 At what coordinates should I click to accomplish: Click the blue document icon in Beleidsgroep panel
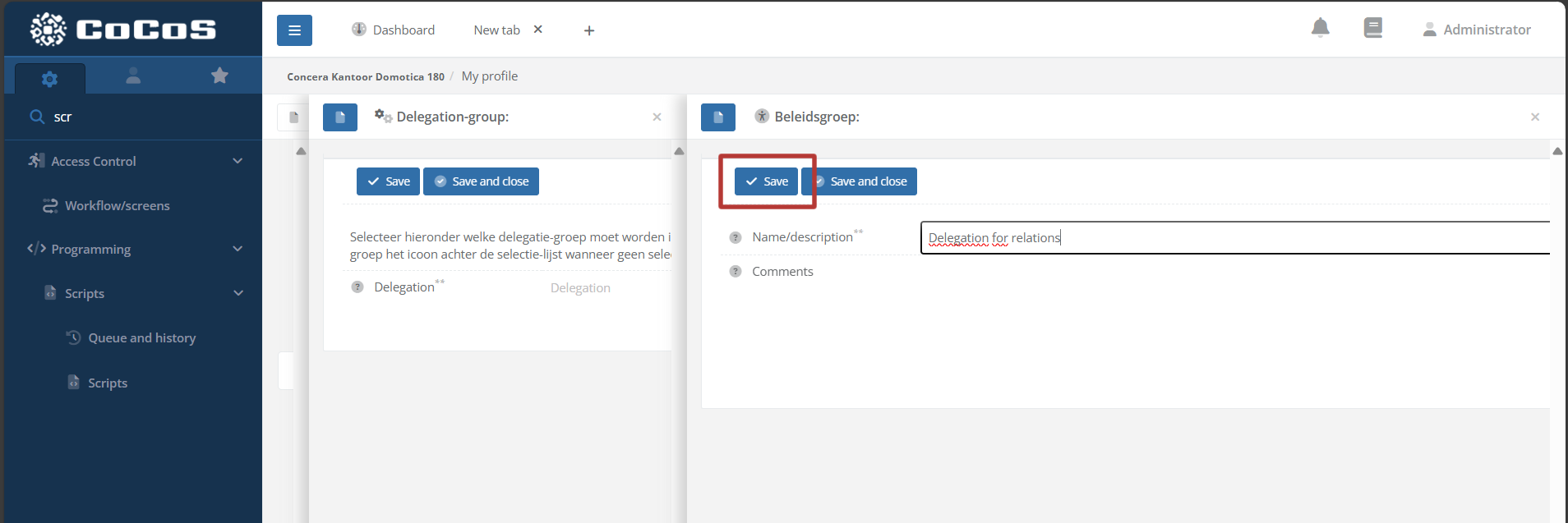pyautogui.click(x=717, y=117)
